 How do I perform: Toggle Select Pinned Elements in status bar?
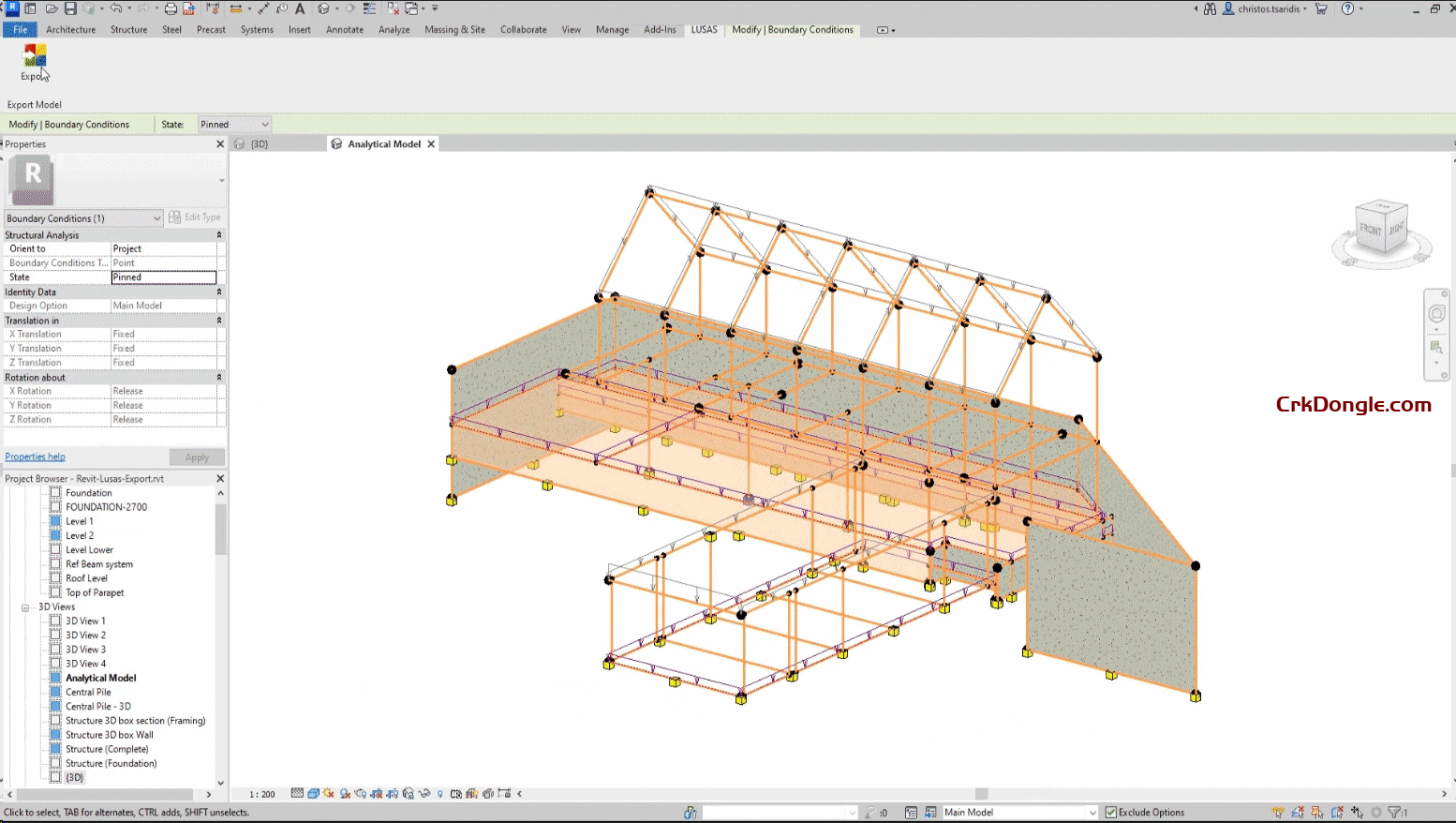pos(1316,812)
